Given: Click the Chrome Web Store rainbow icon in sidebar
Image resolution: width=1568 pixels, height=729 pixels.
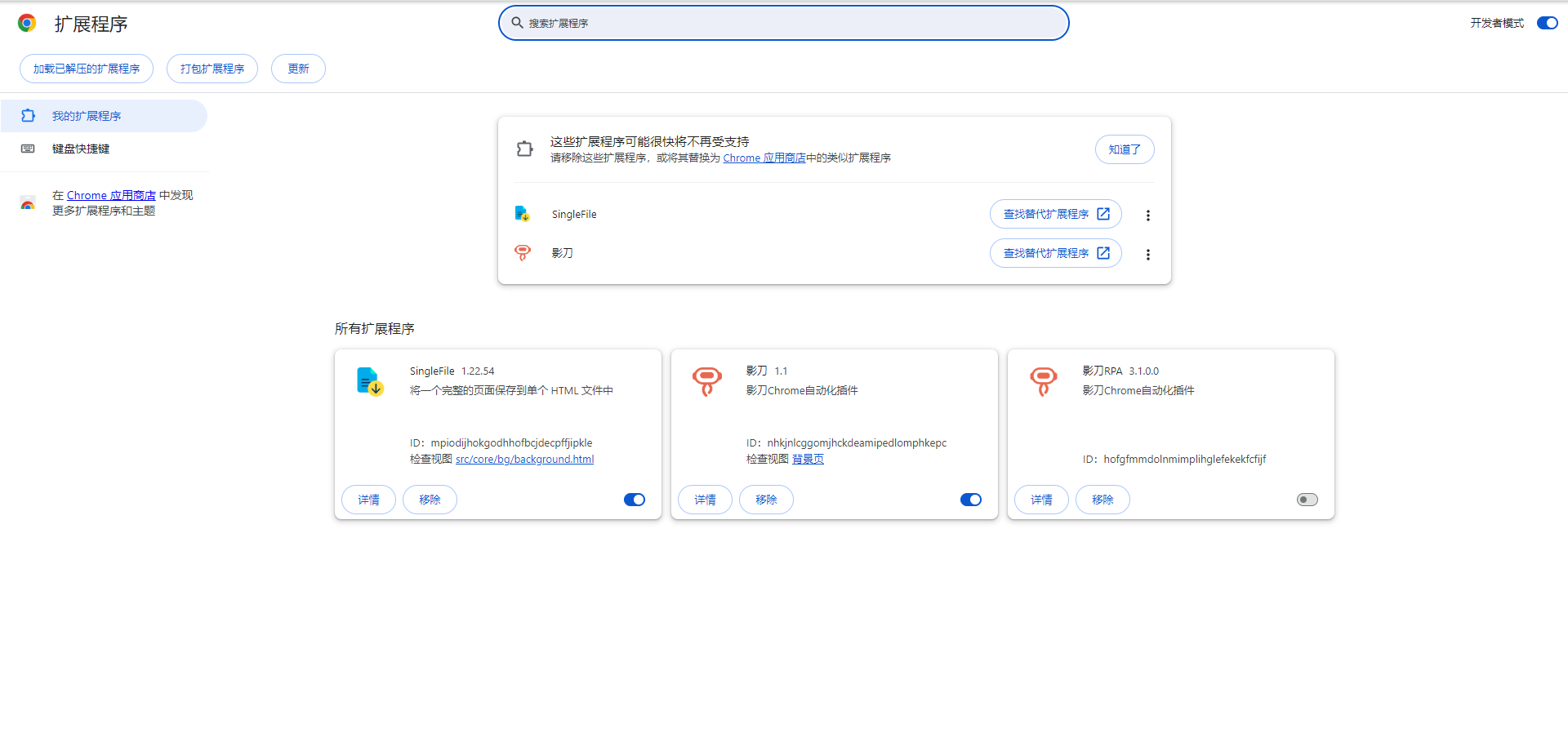Looking at the screenshot, I should click(28, 203).
